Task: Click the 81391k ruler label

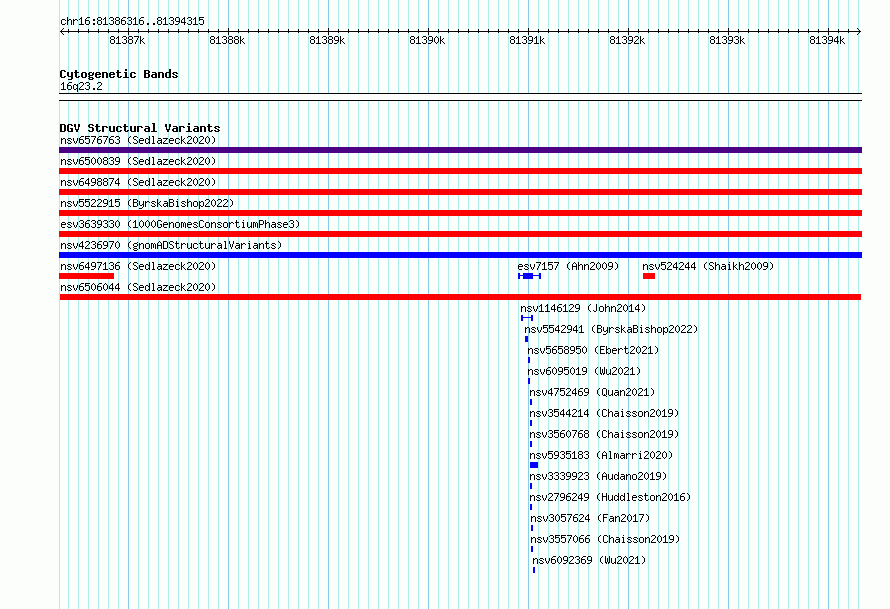Action: [x=527, y=40]
